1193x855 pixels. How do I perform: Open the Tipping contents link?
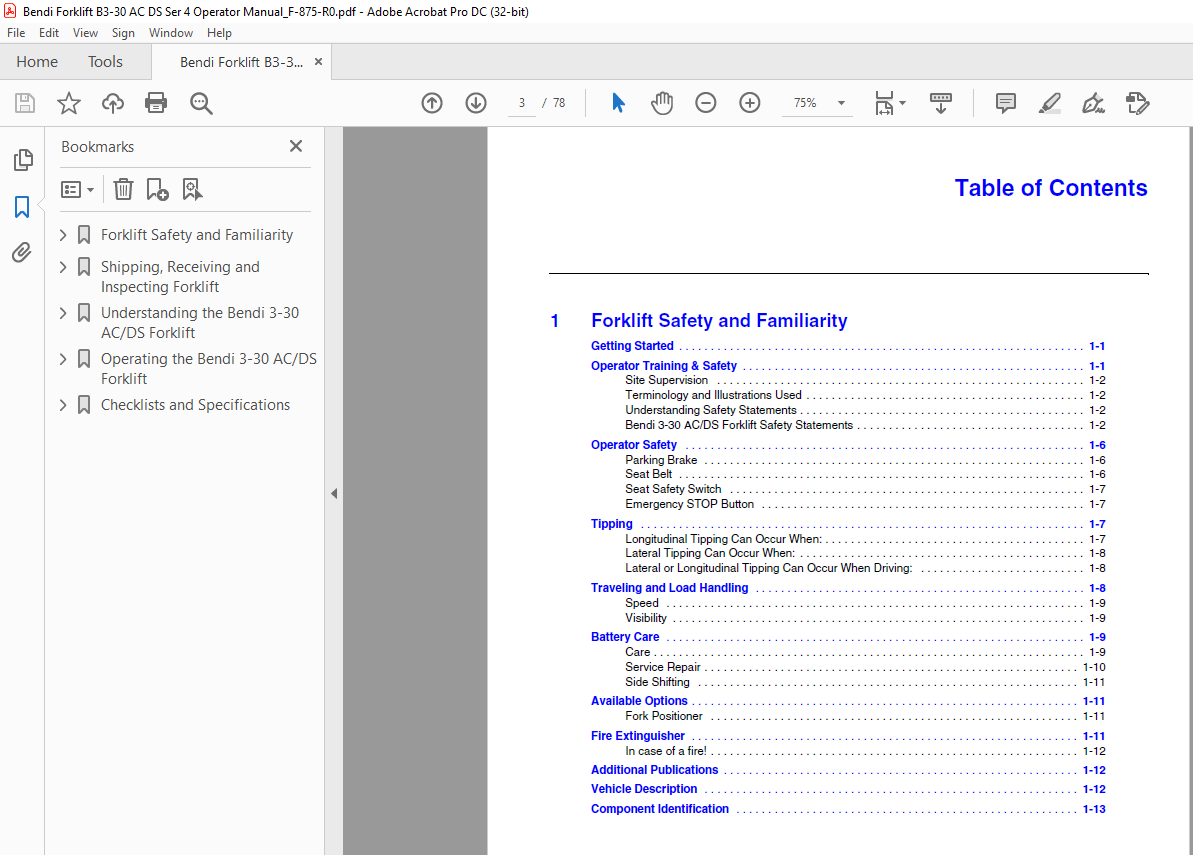(x=611, y=524)
